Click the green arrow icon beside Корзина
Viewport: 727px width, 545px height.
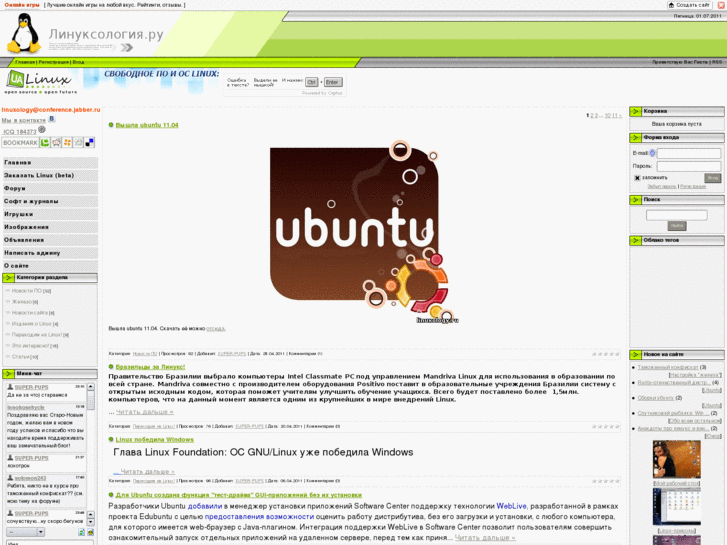coord(635,111)
